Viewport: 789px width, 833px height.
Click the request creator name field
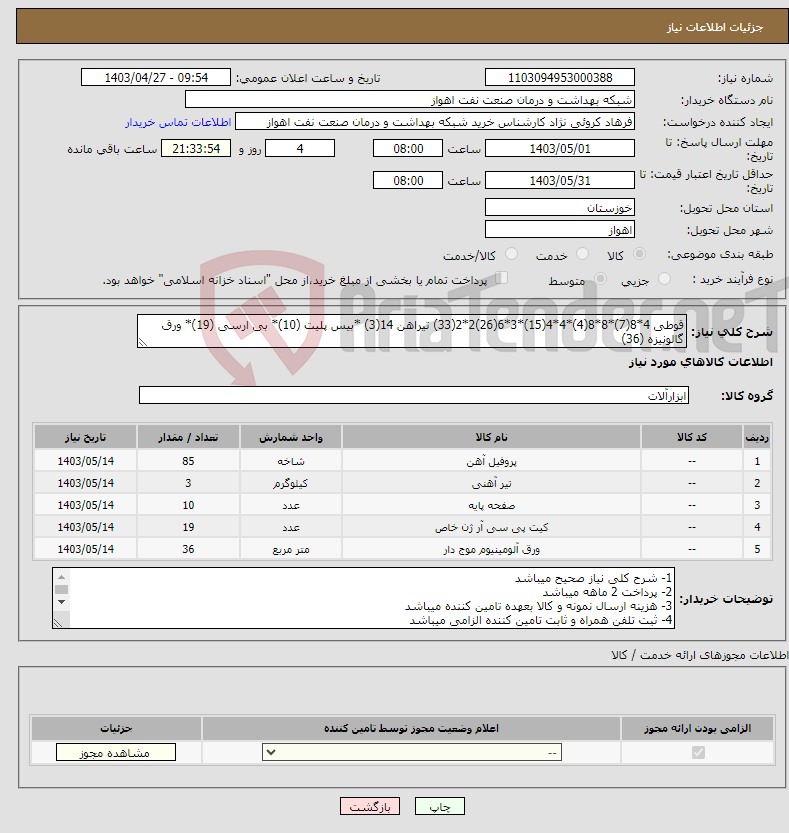[x=435, y=122]
